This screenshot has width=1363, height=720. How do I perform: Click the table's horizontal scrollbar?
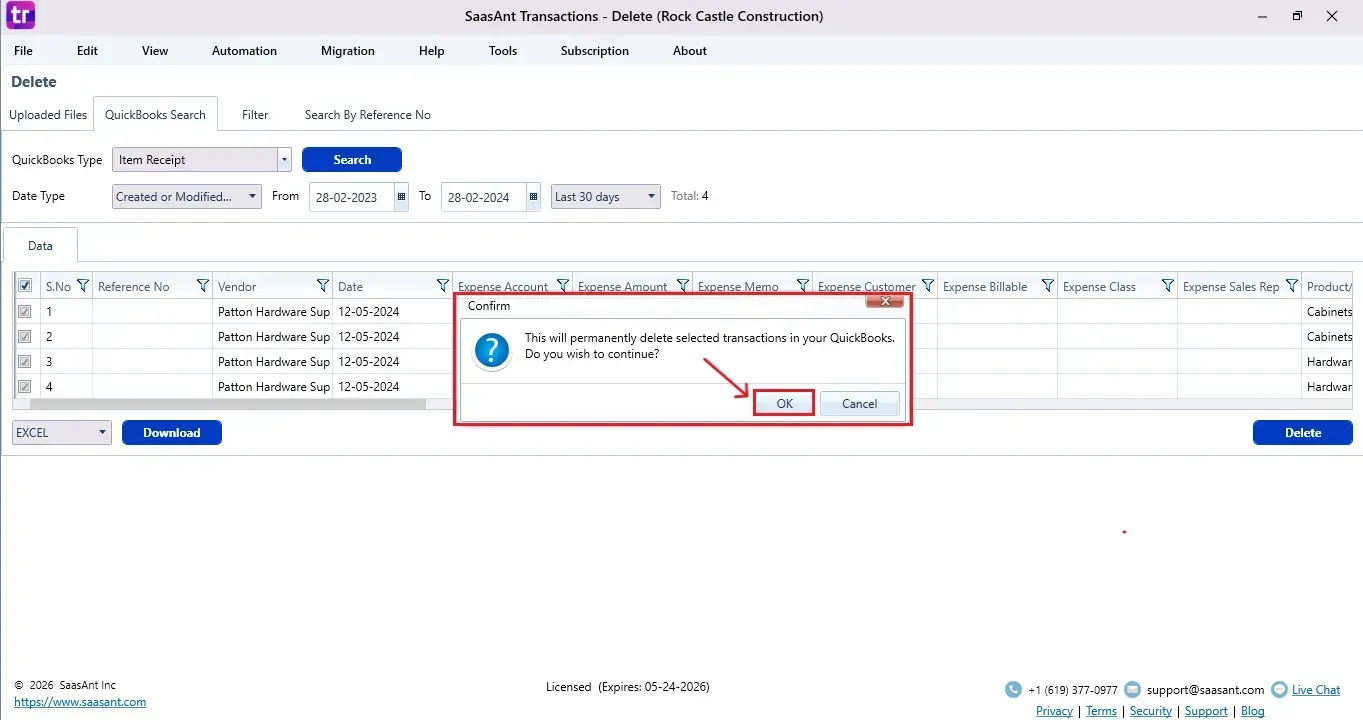(x=228, y=404)
